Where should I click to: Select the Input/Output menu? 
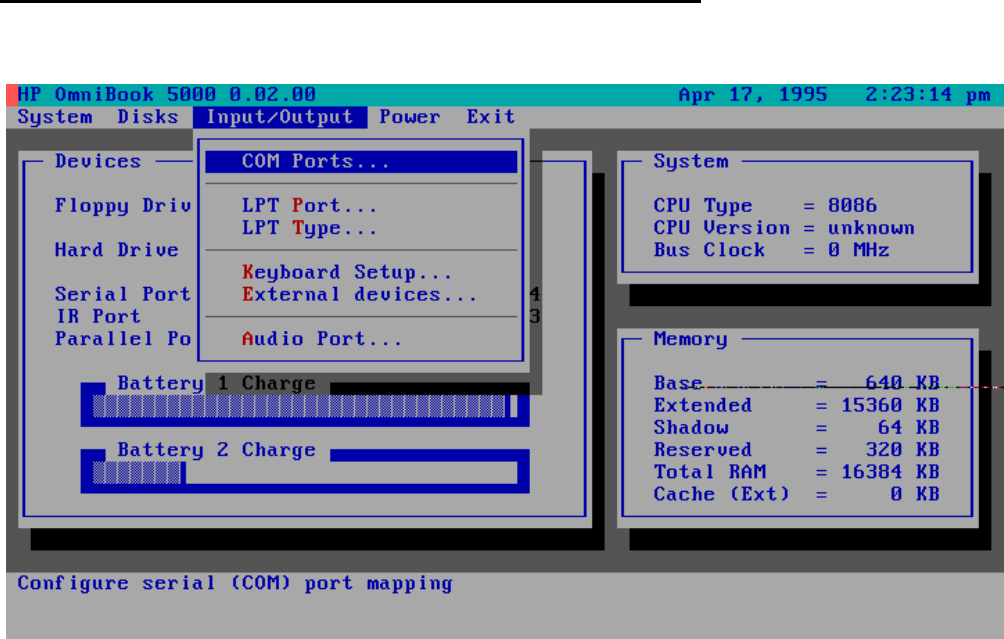280,117
